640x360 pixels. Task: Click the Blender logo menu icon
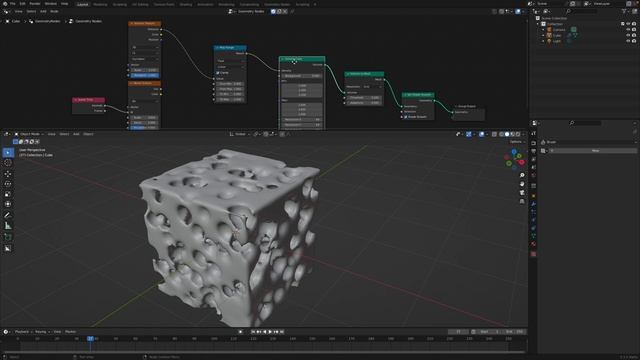[4, 4]
